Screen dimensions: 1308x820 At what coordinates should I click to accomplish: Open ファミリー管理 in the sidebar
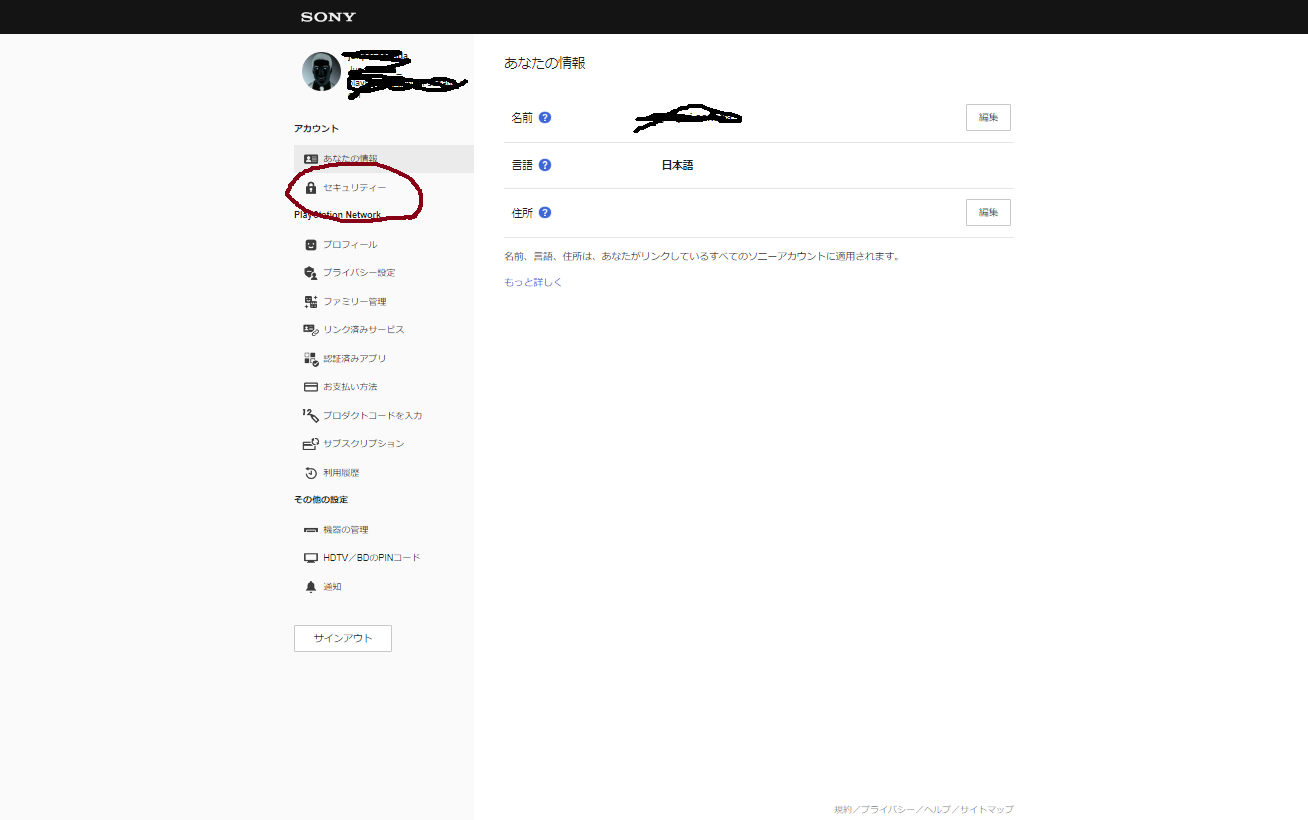click(x=354, y=302)
